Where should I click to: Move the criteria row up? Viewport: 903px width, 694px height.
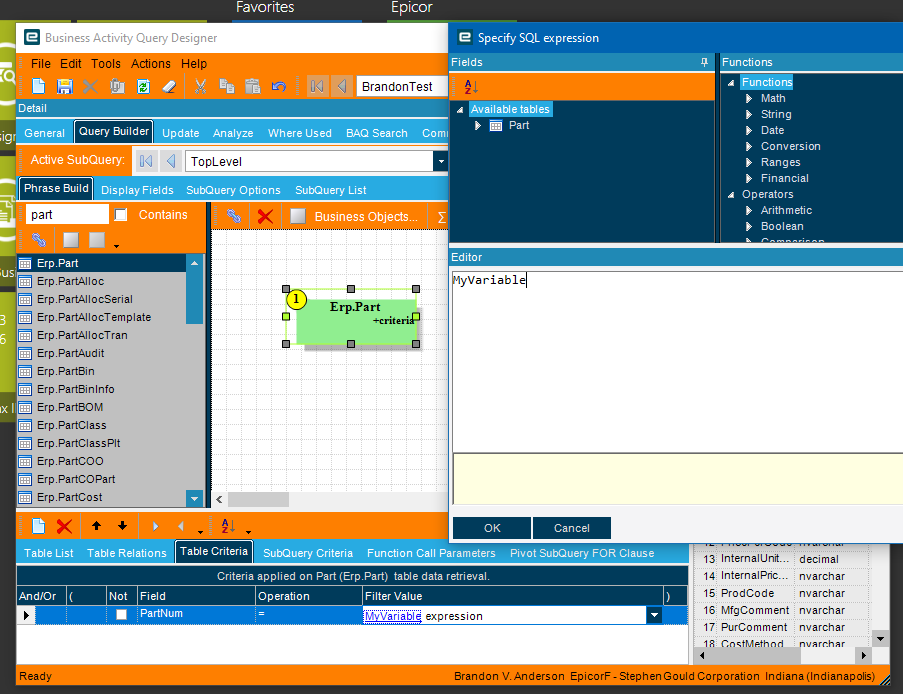96,526
